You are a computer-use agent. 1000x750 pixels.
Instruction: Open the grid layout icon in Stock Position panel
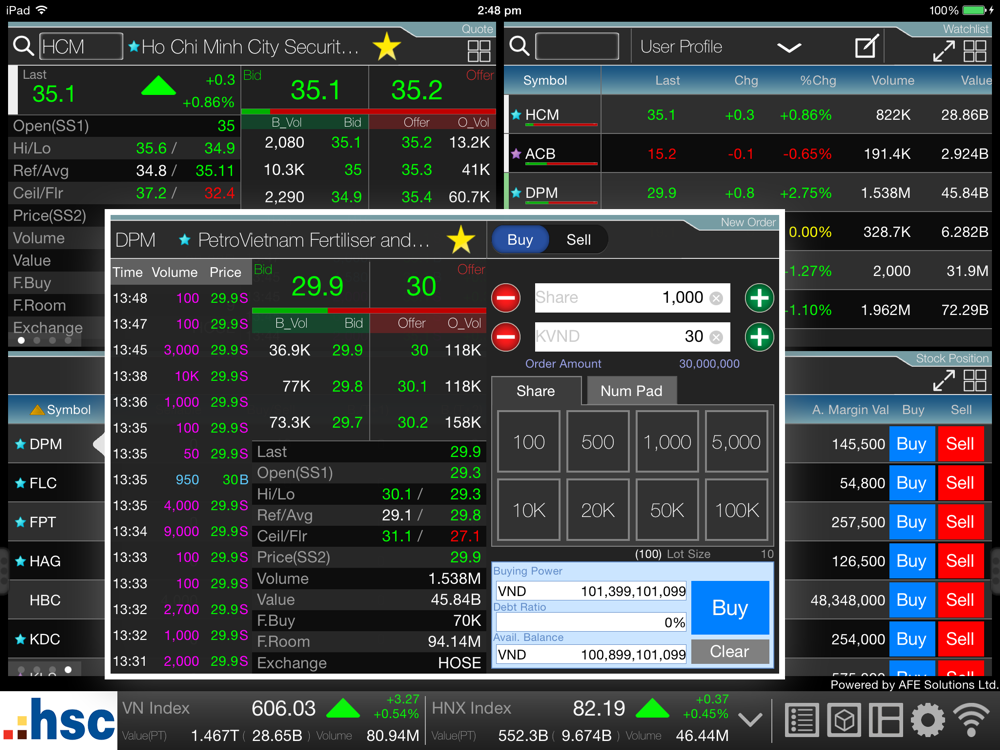point(975,381)
